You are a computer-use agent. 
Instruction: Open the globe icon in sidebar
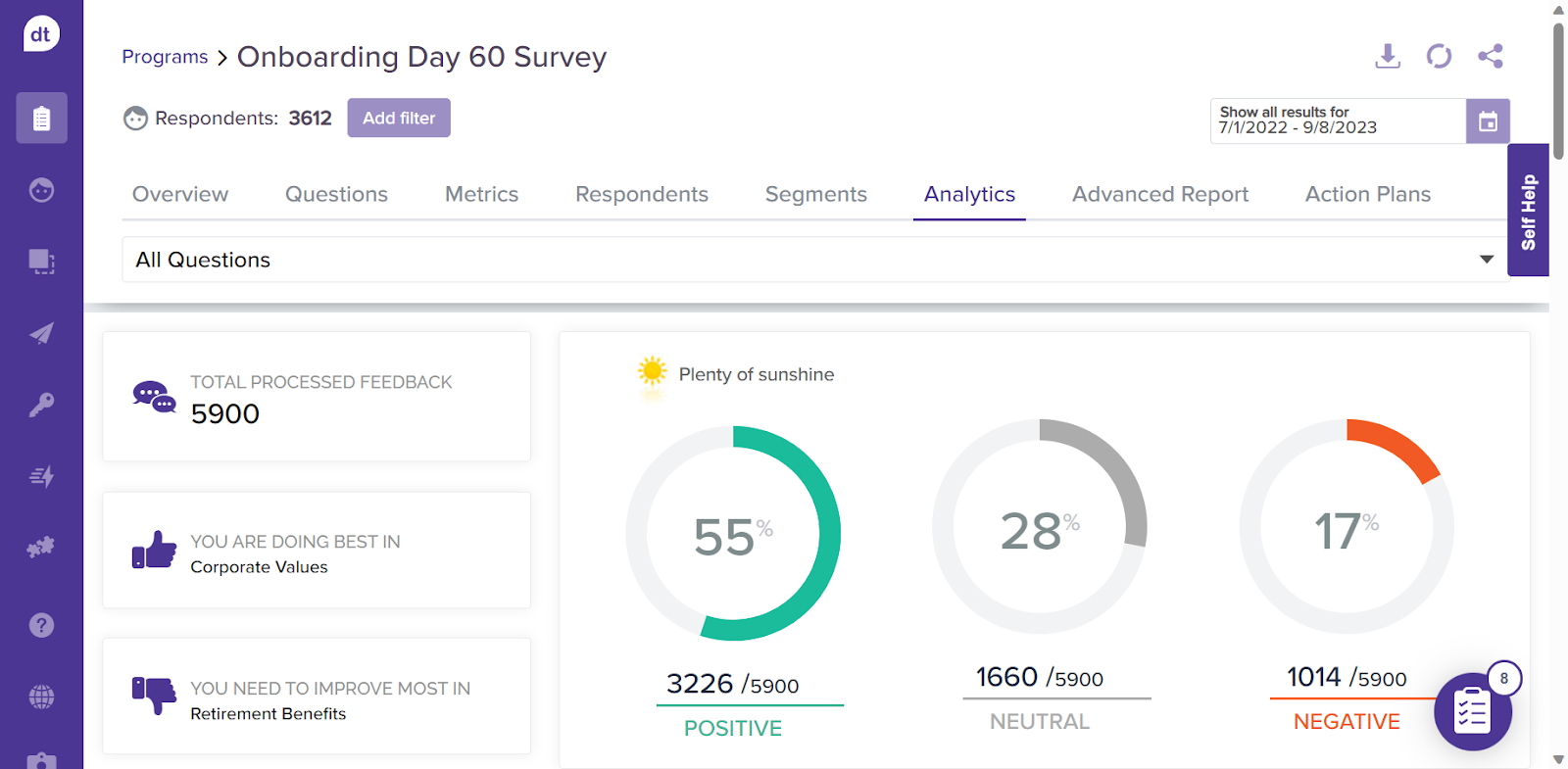(41, 697)
